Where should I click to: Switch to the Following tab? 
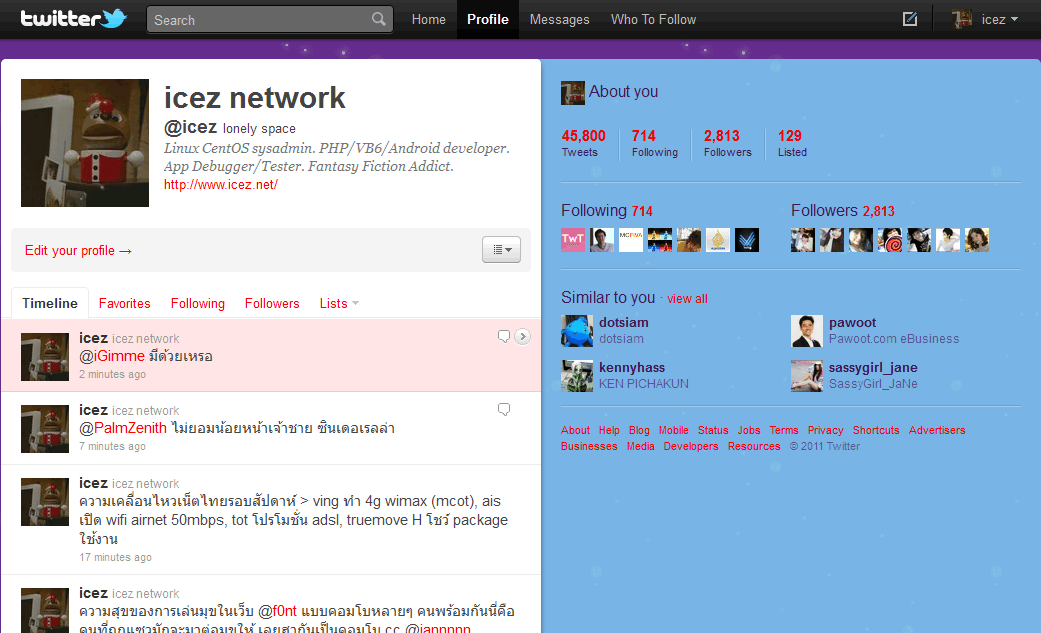coord(198,304)
